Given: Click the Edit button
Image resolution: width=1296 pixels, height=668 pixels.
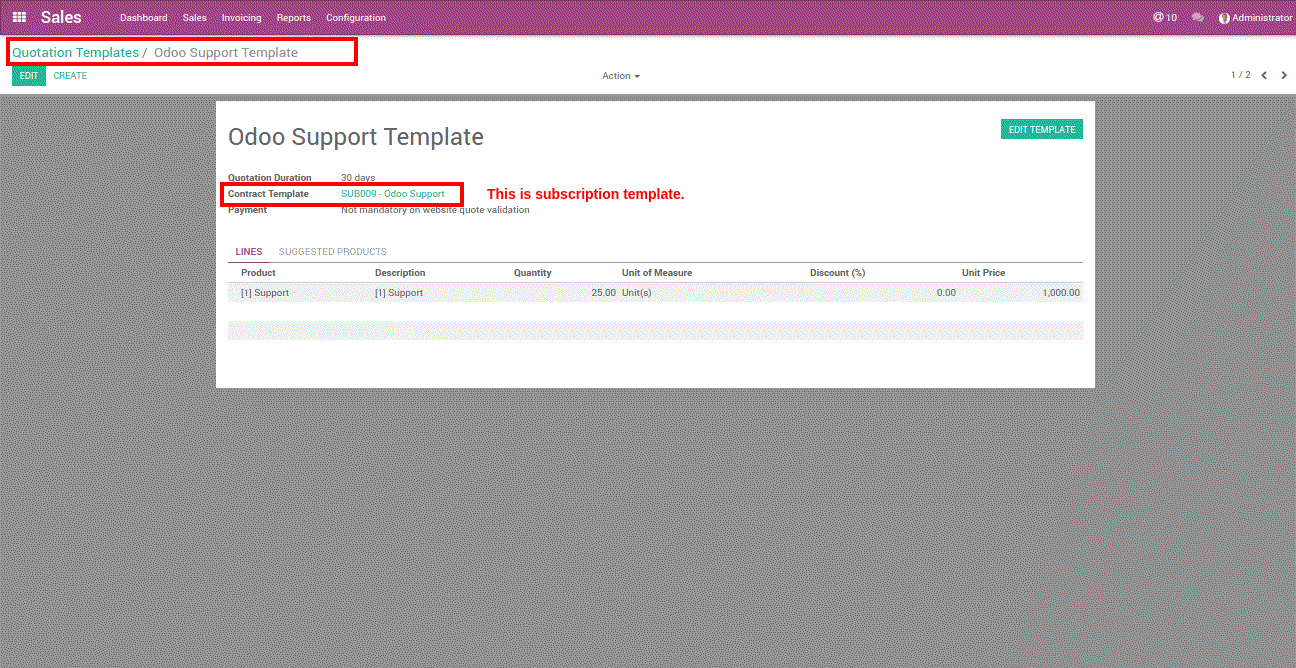Looking at the screenshot, I should tap(29, 76).
